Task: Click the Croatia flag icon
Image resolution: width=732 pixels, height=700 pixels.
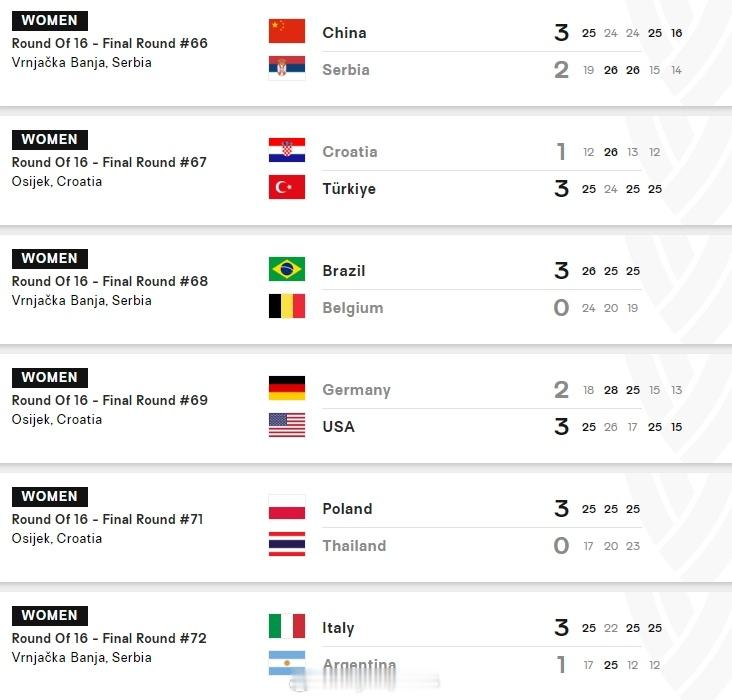Action: click(287, 150)
